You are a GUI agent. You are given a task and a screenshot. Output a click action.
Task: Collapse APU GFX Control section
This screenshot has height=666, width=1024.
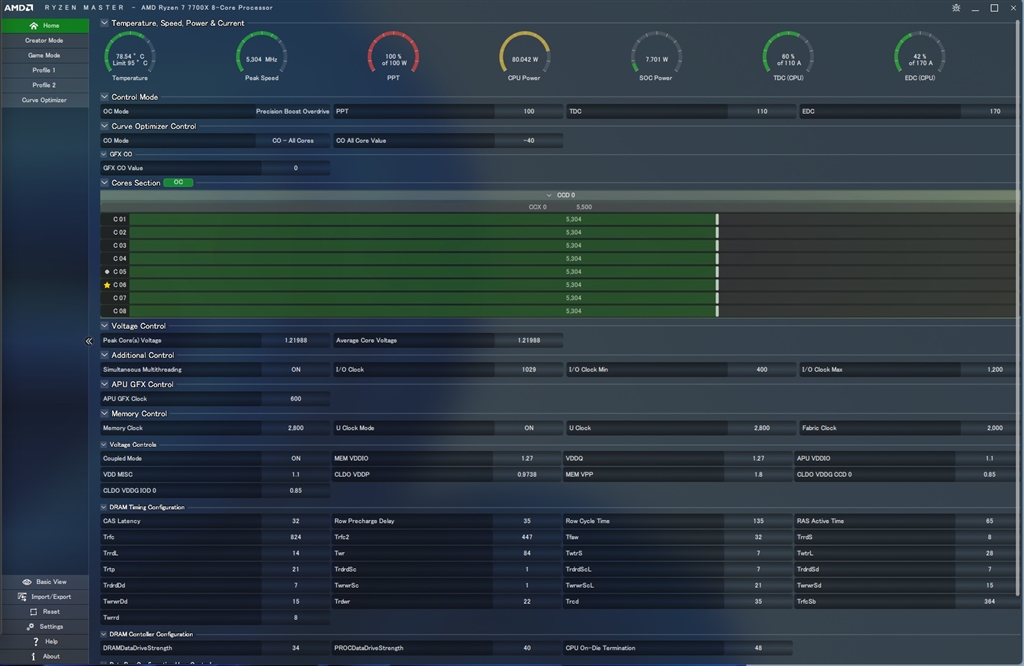104,384
